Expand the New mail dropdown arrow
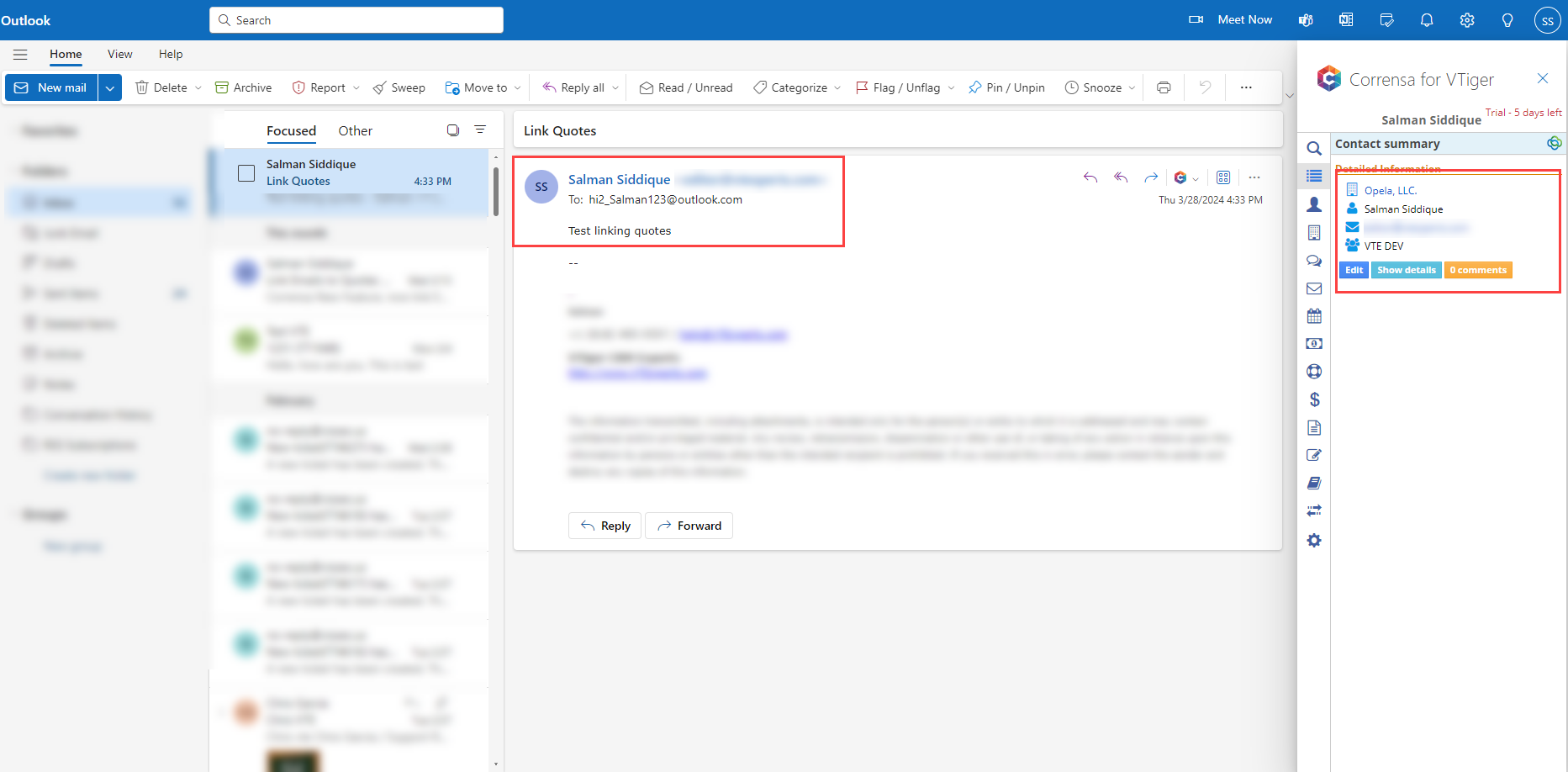1568x772 pixels. (110, 87)
